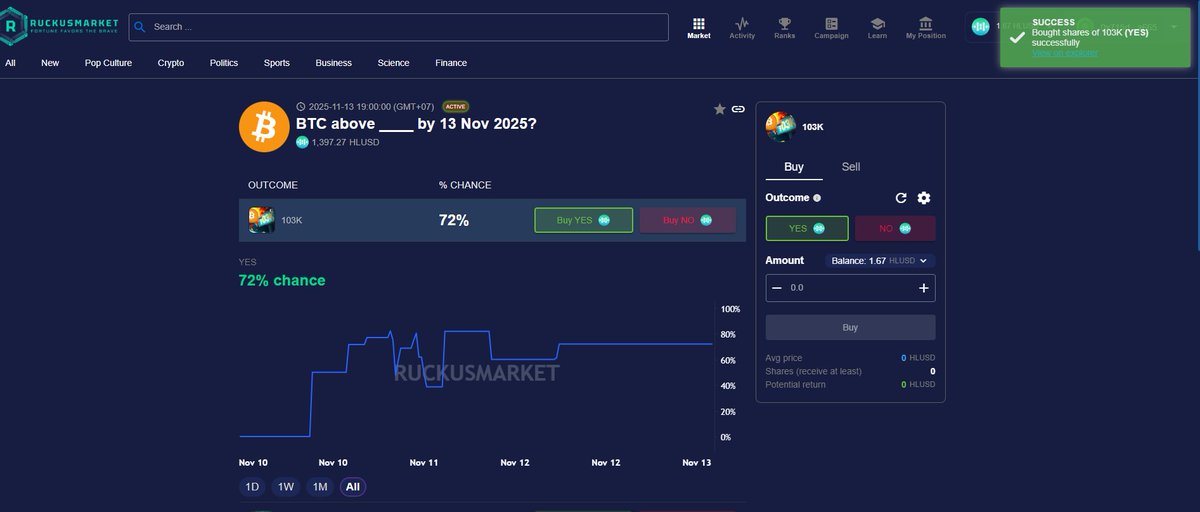Click the Avg price label

pyautogui.click(x=784, y=358)
